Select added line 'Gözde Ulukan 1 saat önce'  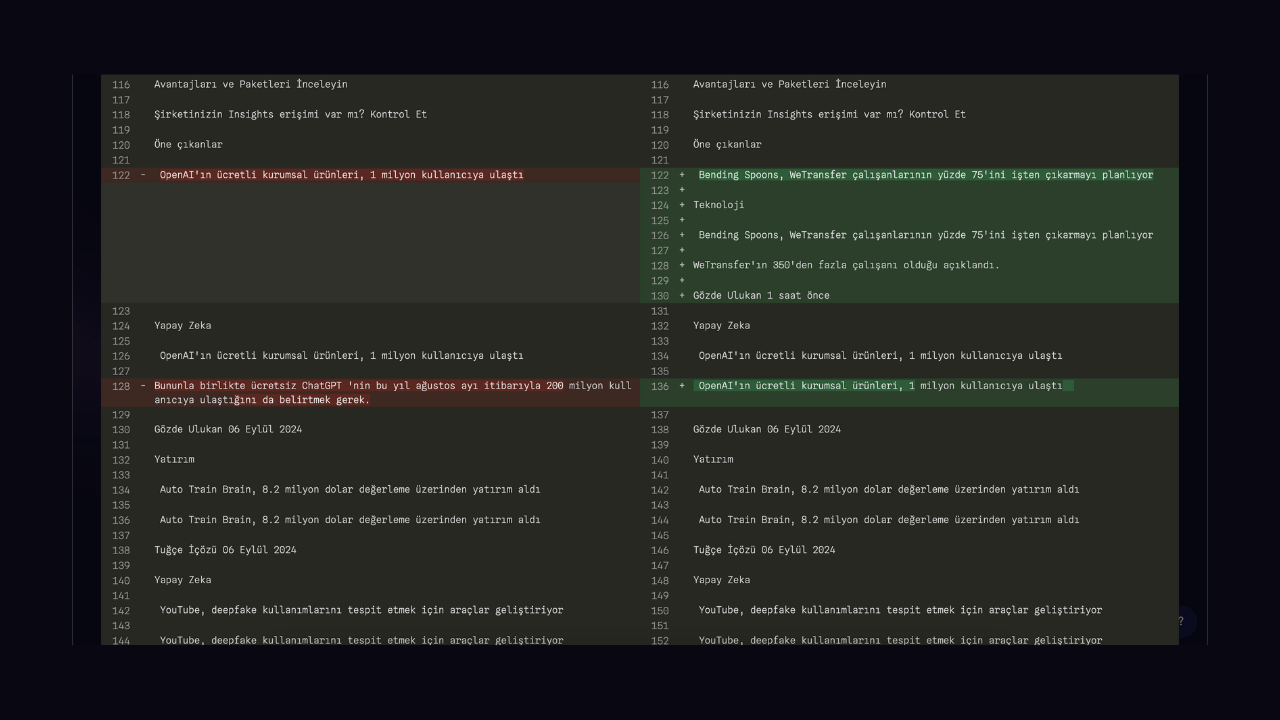pyautogui.click(x=761, y=296)
